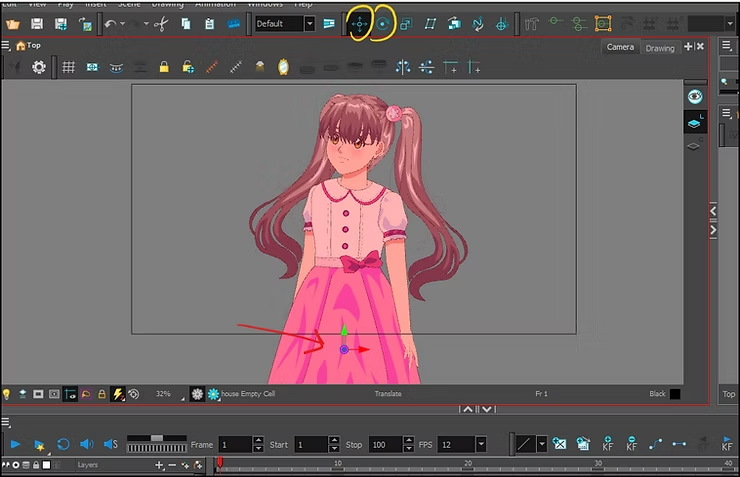Toggle sound scrubbing speaker S icon

click(111, 444)
